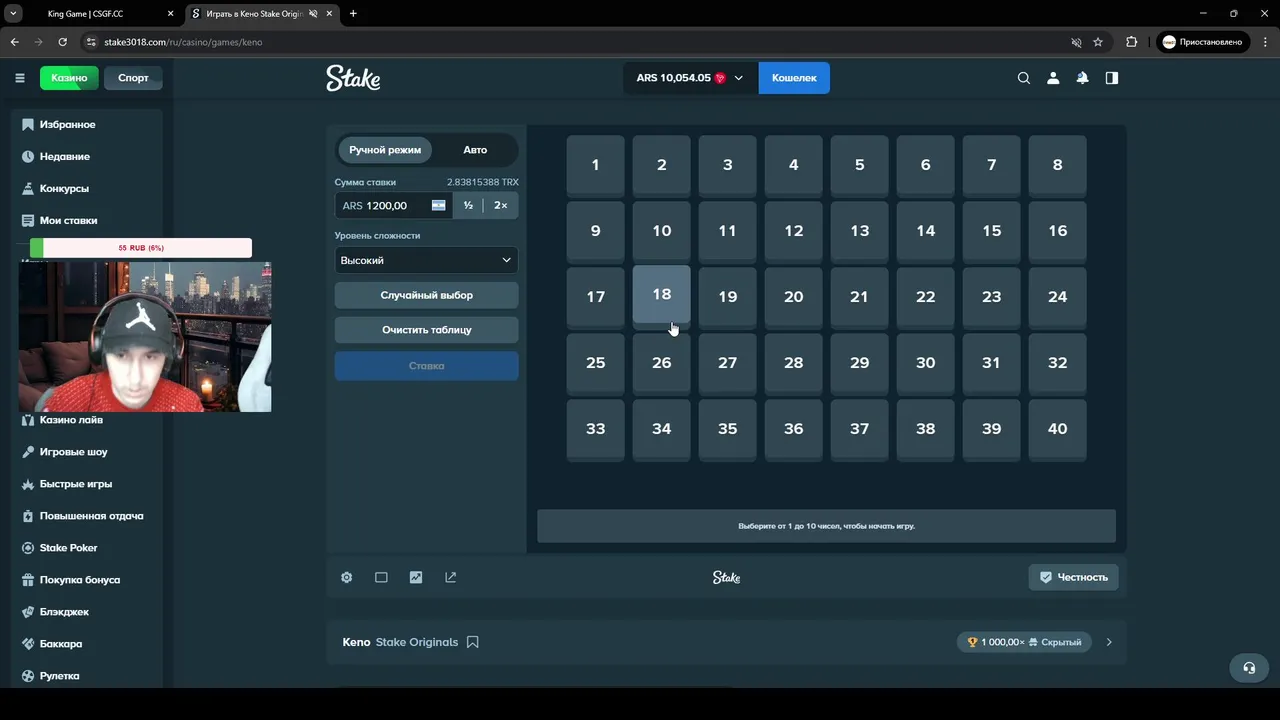Bookmark Keno as favourite
The image size is (1280, 720).
pyautogui.click(x=473, y=642)
